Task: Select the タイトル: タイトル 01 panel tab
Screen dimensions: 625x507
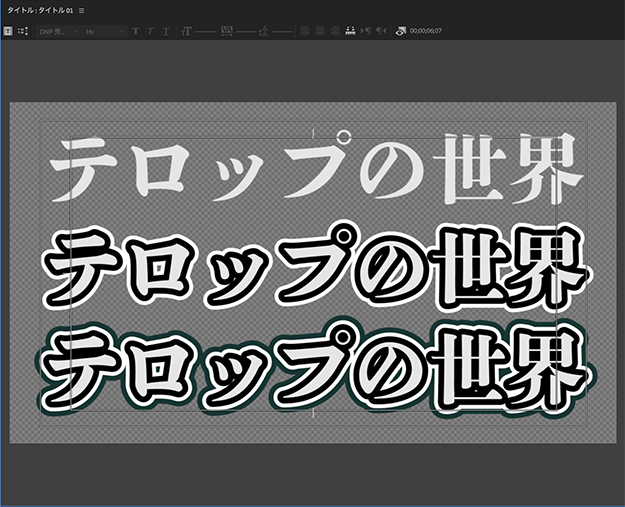Action: [38, 10]
